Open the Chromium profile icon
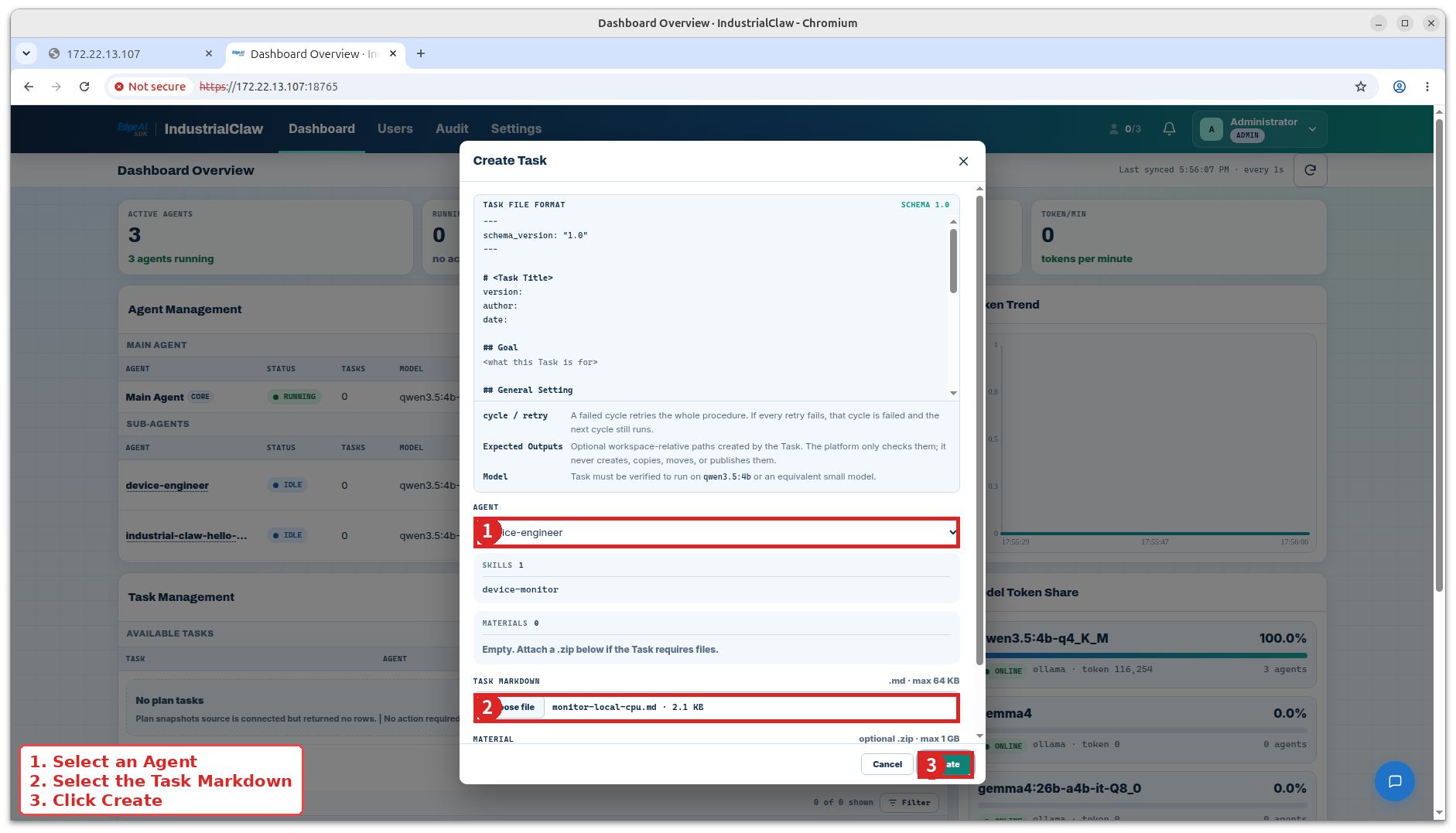 [x=1400, y=87]
